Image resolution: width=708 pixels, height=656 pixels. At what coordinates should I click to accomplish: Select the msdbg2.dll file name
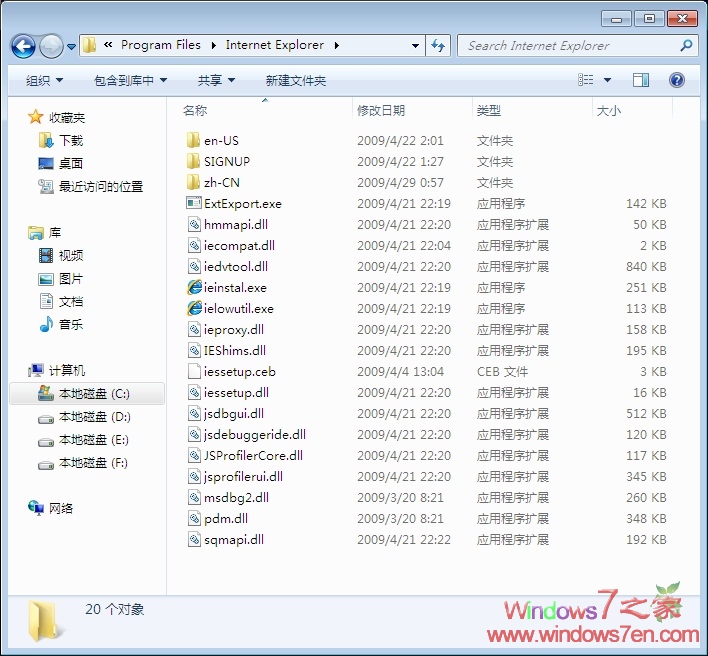click(236, 498)
